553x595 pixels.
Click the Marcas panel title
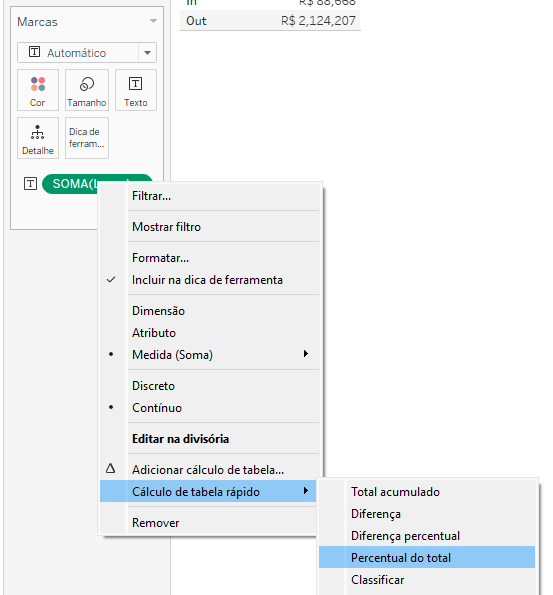point(37,22)
